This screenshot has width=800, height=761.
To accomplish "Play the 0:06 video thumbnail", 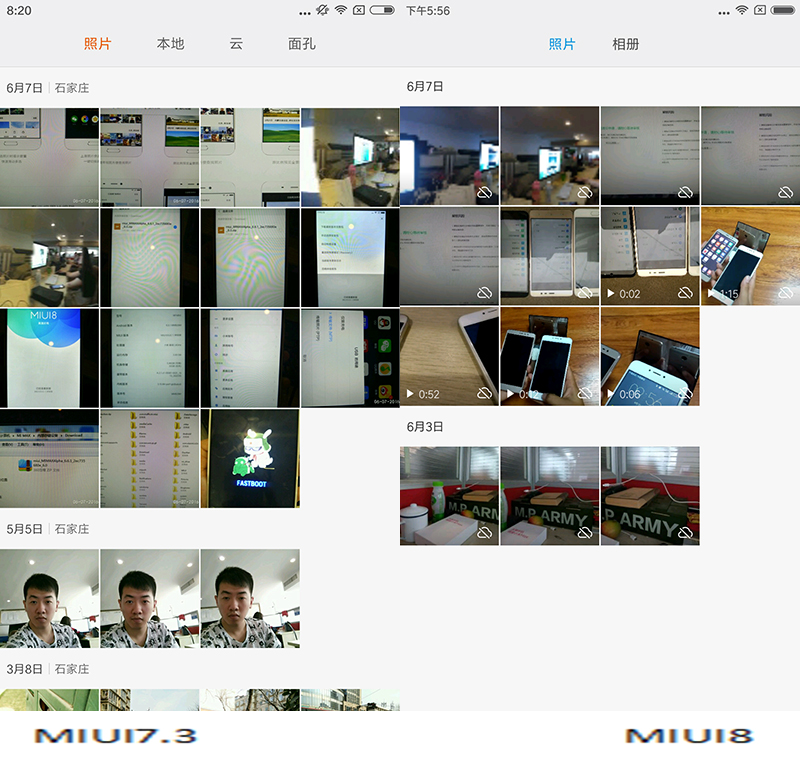I will pos(650,357).
